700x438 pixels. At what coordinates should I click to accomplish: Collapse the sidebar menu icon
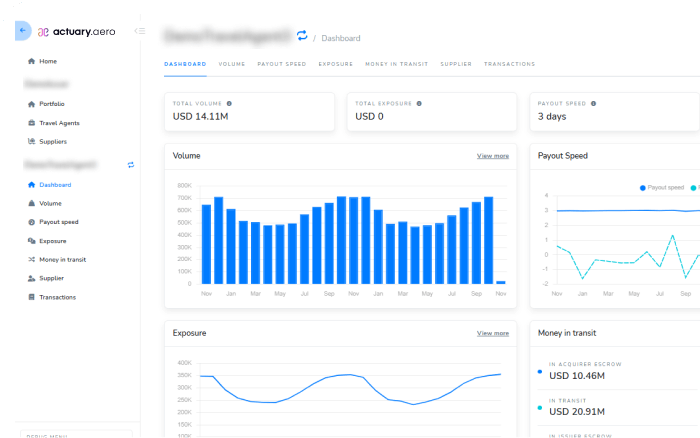click(x=140, y=31)
